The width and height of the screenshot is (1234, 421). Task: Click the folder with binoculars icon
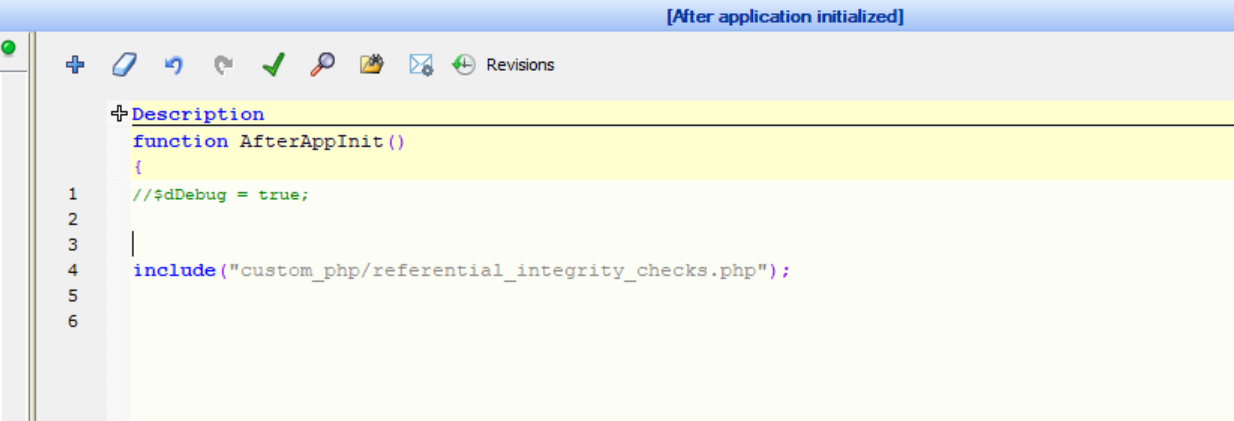[372, 65]
